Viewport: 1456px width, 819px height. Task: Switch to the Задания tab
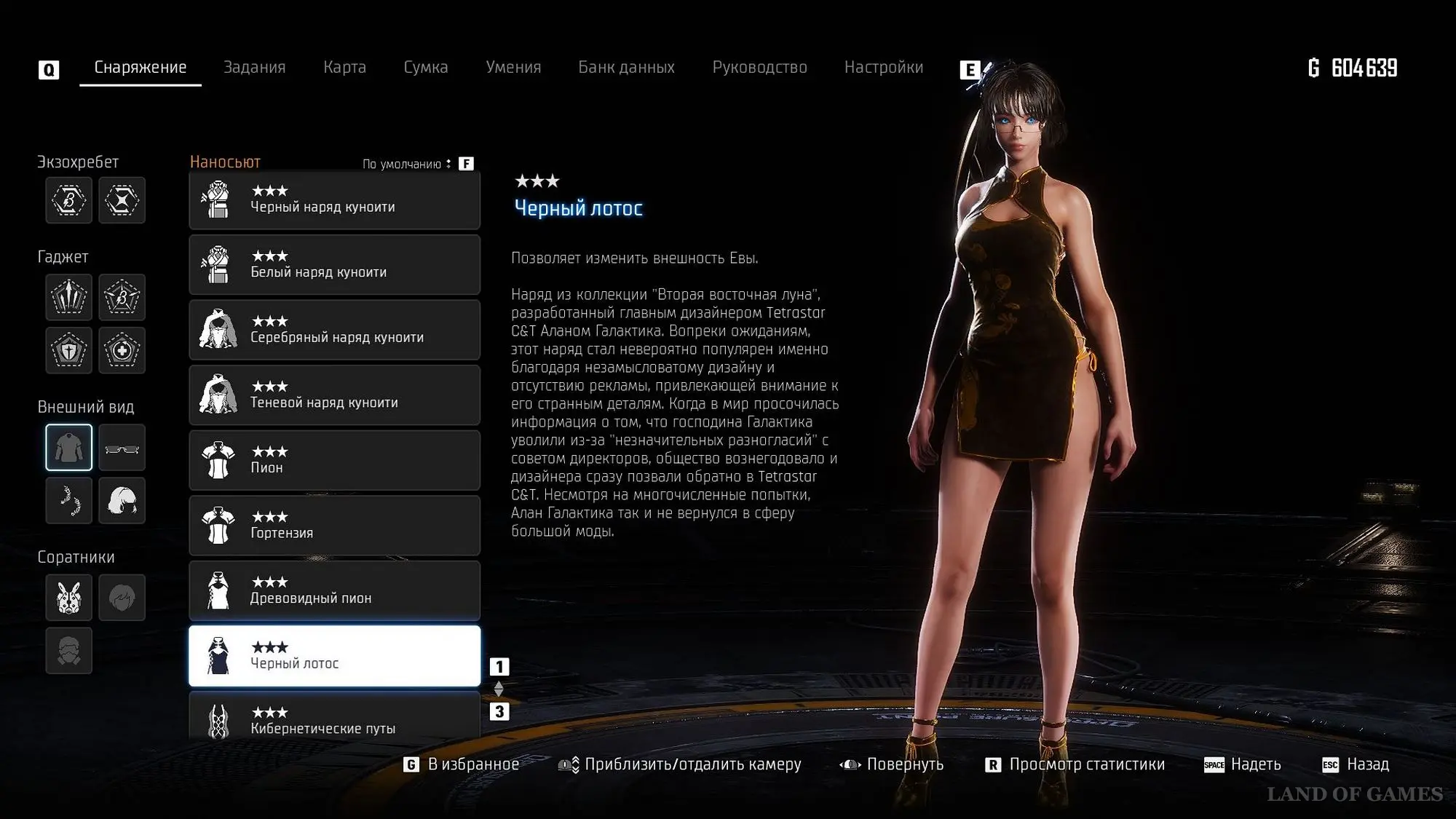[255, 67]
